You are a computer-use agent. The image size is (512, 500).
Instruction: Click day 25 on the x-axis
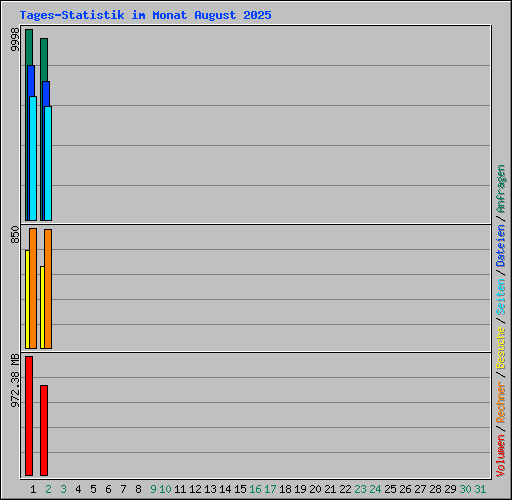(x=390, y=489)
